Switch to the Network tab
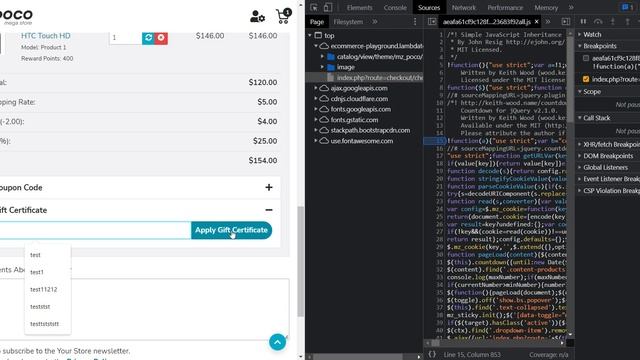The height and width of the screenshot is (360, 640). tap(464, 7)
